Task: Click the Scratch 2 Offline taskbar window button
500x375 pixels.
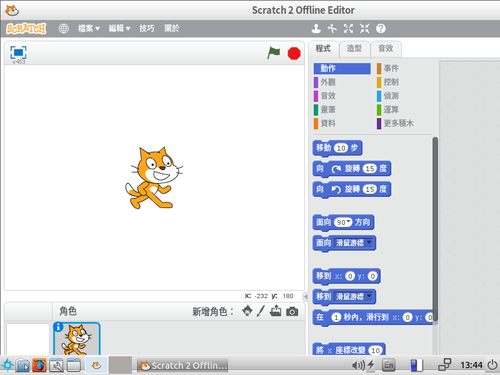Action: 183,366
